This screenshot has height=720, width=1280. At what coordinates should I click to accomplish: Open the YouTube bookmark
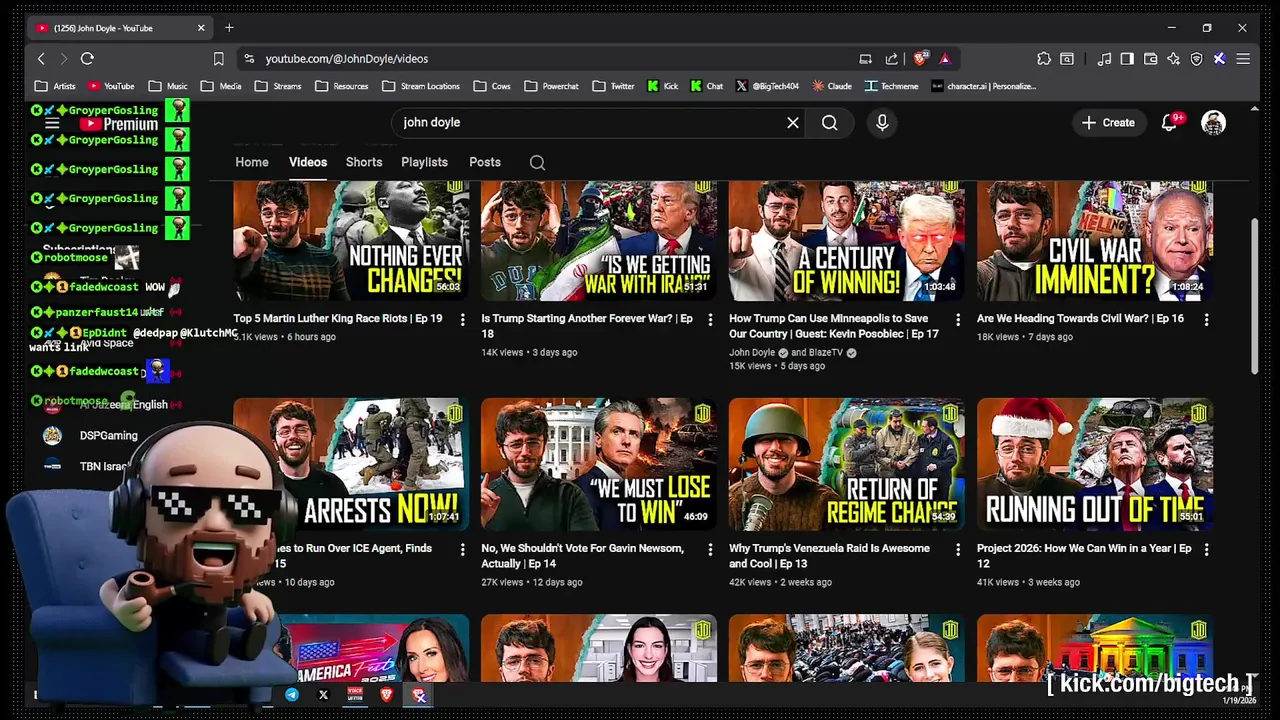coord(111,86)
